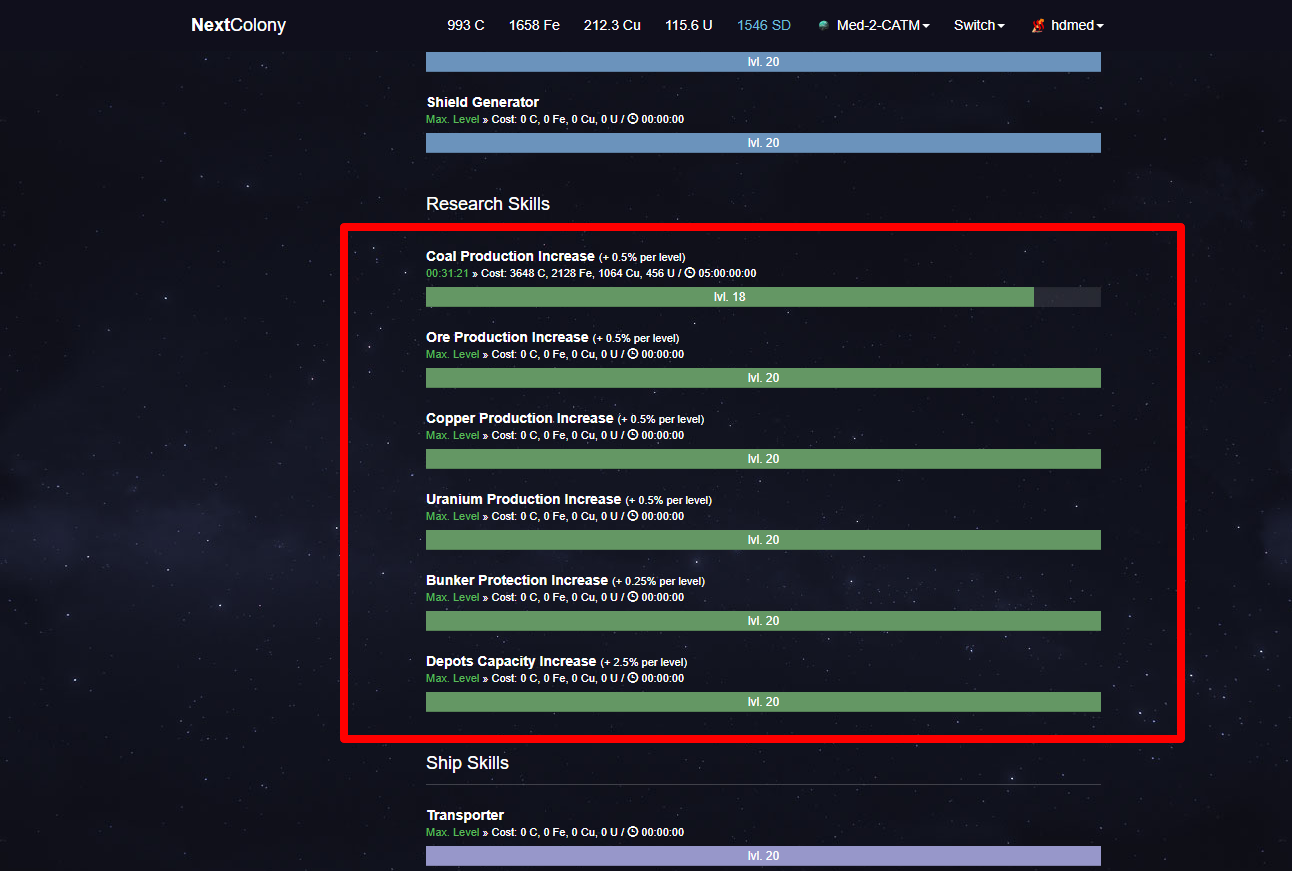Click the Uranium Production lvl. 20 bar

click(763, 540)
